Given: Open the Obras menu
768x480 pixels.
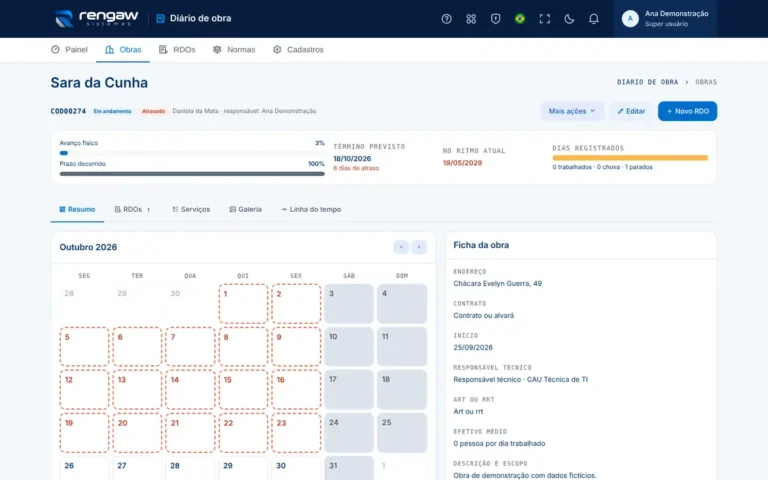Looking at the screenshot, I should pos(123,49).
